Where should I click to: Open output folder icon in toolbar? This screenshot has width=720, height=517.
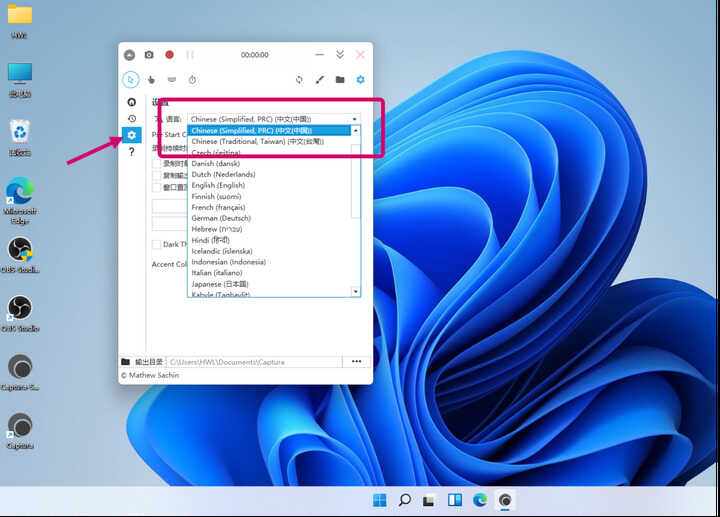pyautogui.click(x=340, y=80)
